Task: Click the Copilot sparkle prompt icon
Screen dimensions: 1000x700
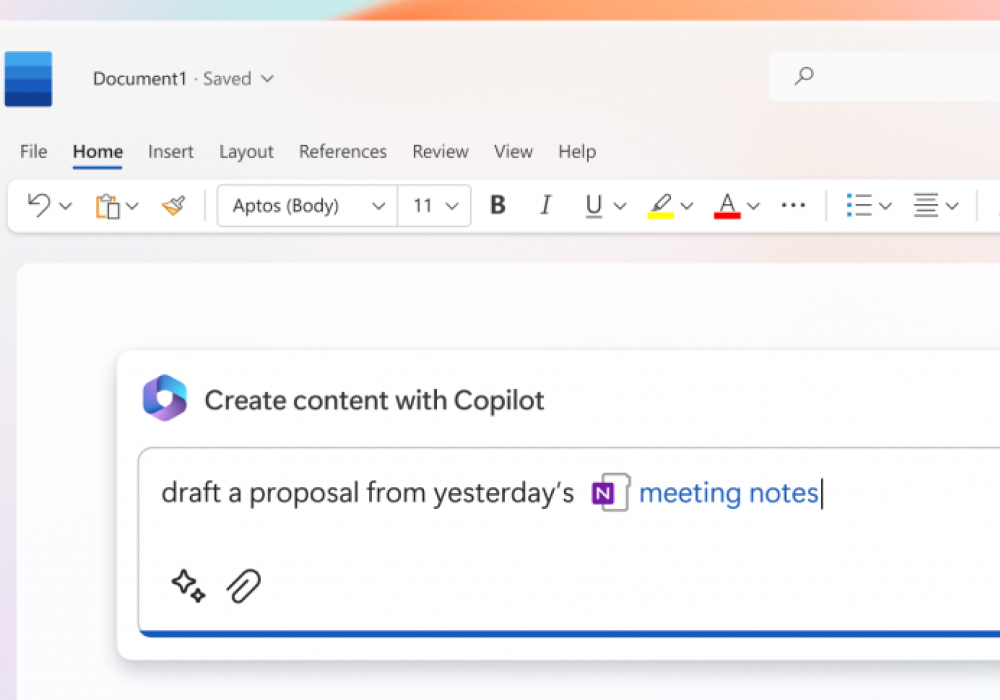Action: (x=188, y=585)
